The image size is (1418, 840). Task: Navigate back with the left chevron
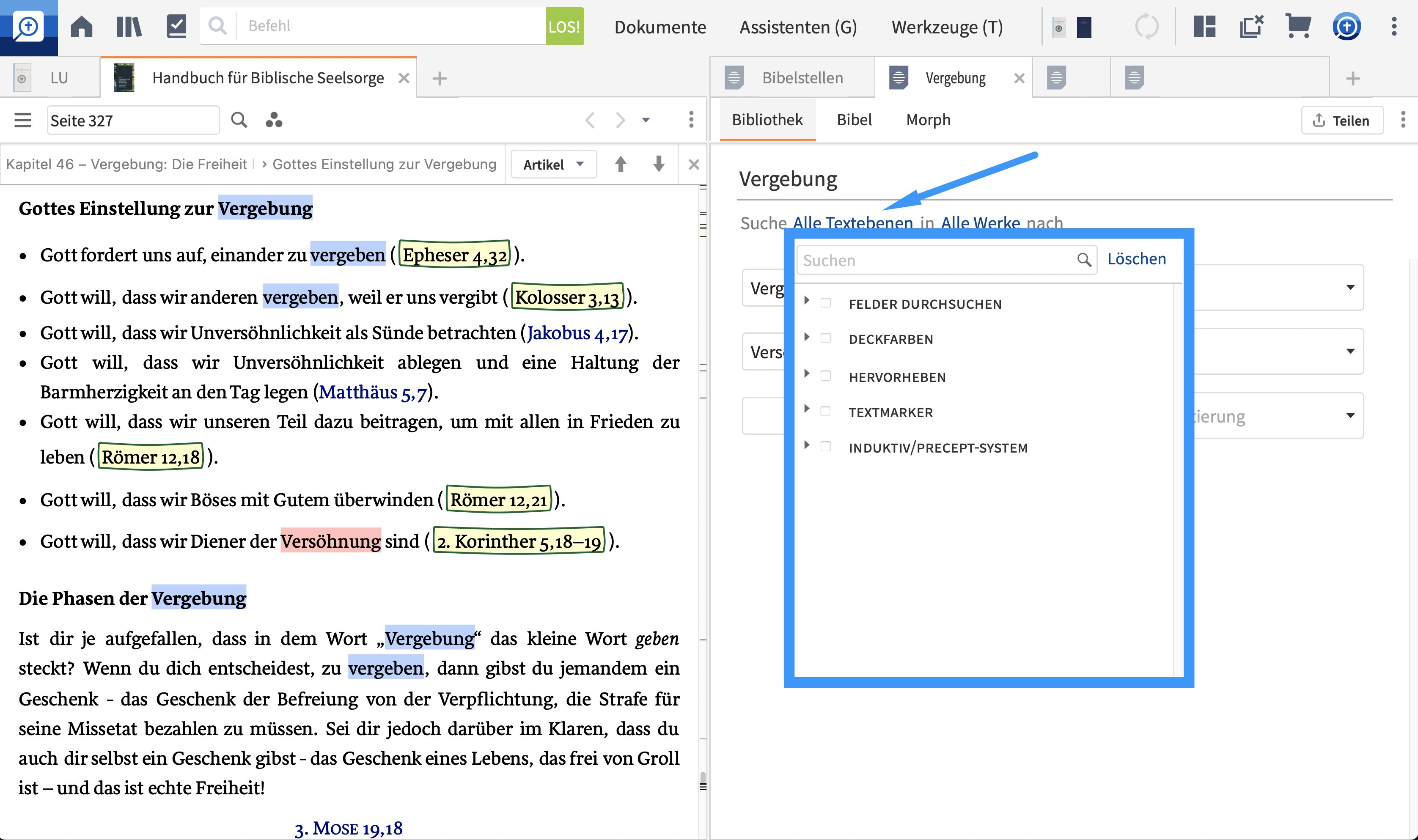[590, 120]
